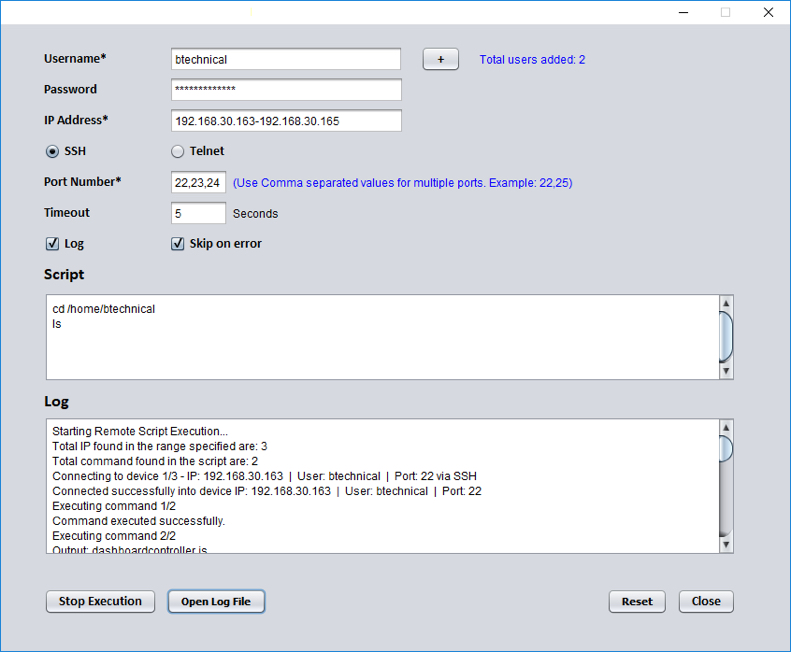Disable the Skip on error checkbox
Viewport: 791px width, 652px height.
pos(178,244)
